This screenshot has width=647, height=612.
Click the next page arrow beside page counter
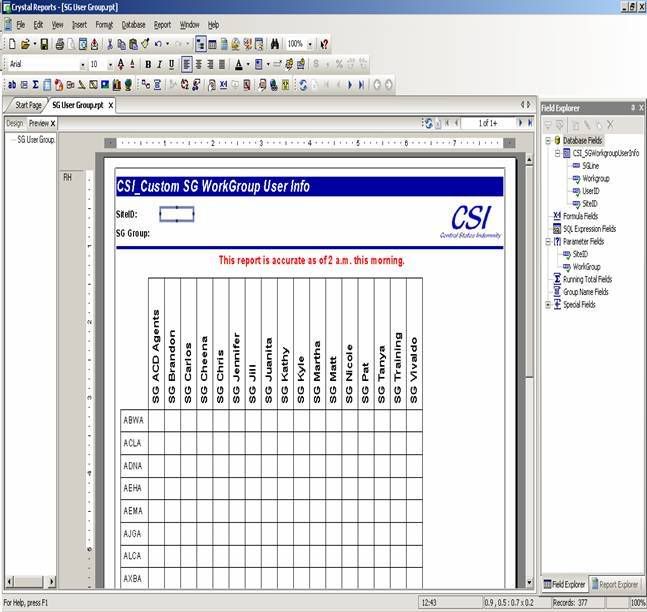tap(520, 123)
